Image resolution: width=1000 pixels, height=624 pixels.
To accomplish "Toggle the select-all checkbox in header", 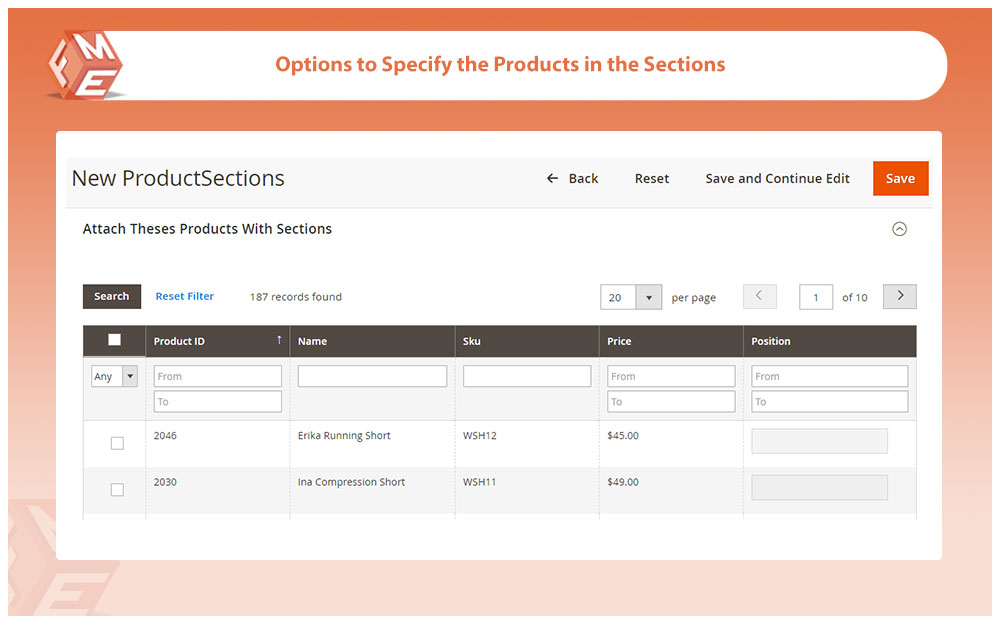I will (x=114, y=340).
